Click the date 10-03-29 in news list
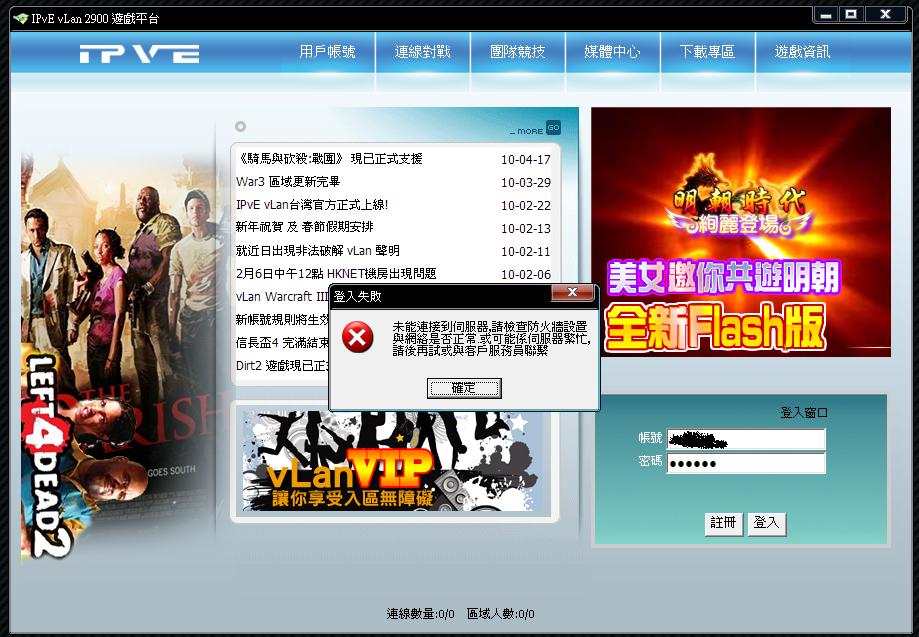The image size is (919, 637). [x=526, y=183]
